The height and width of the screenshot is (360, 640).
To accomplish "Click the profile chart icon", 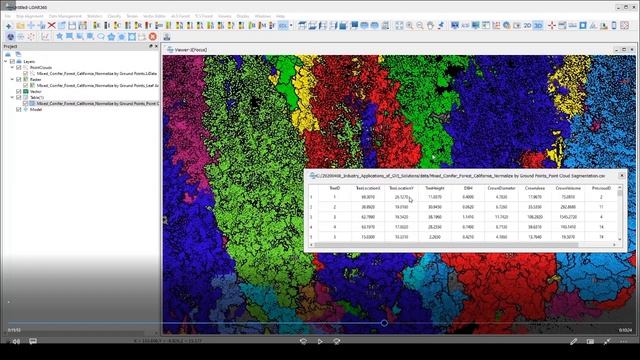I will (45, 37).
